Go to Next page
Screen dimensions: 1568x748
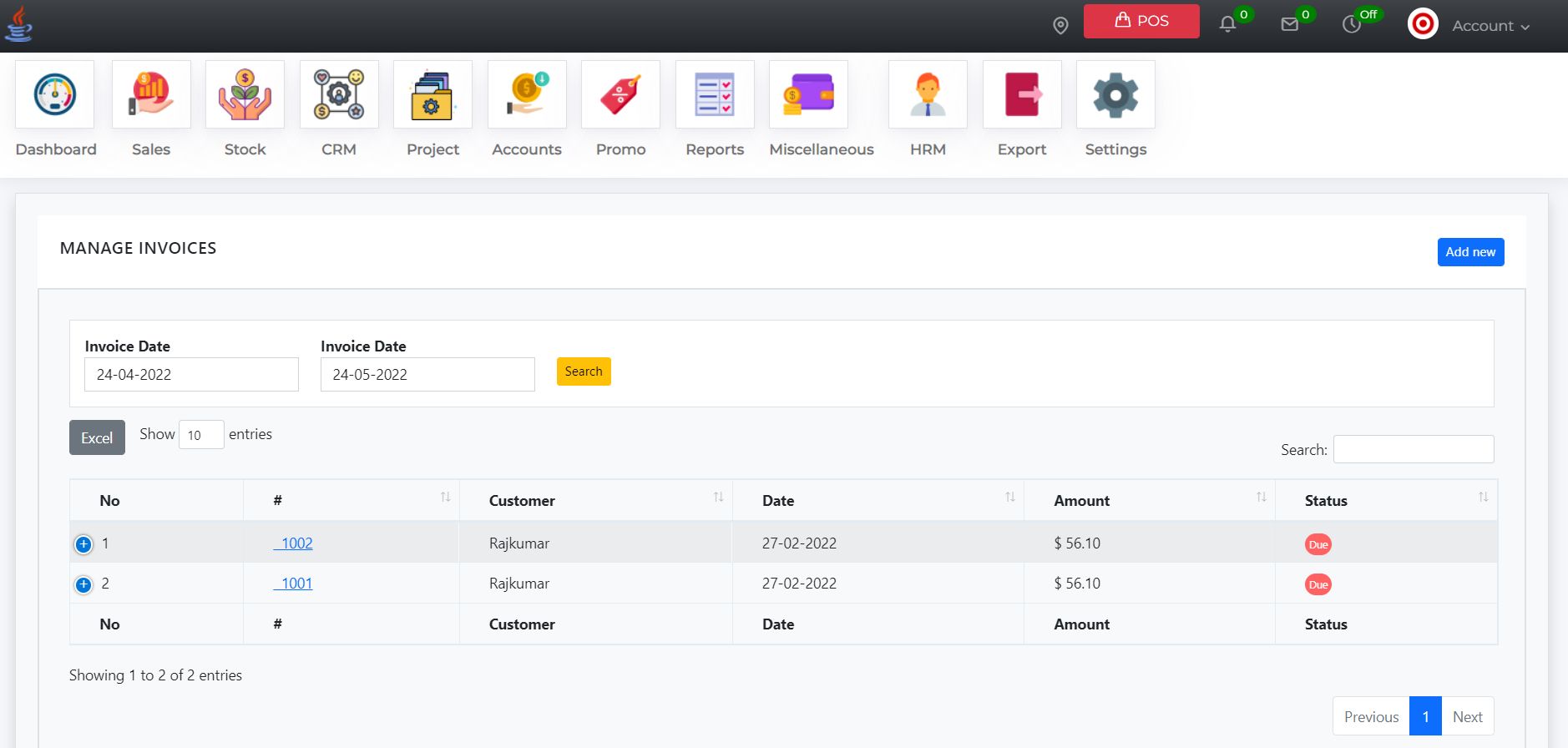click(x=1467, y=716)
